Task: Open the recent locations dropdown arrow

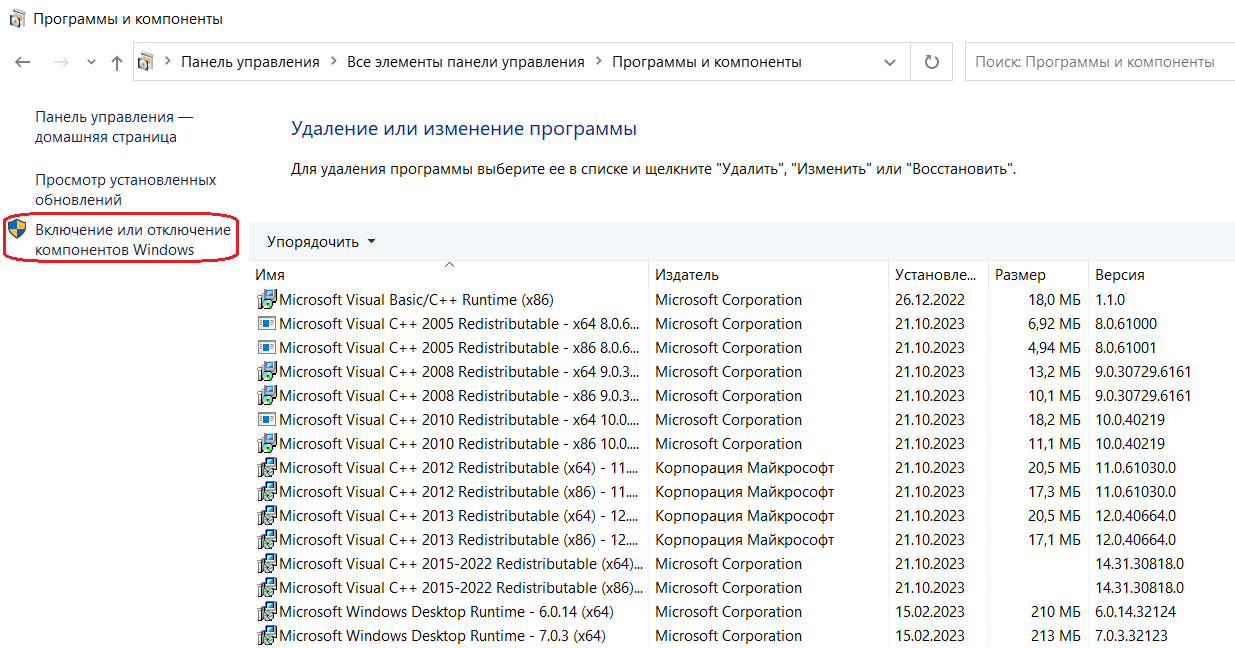Action: point(91,62)
